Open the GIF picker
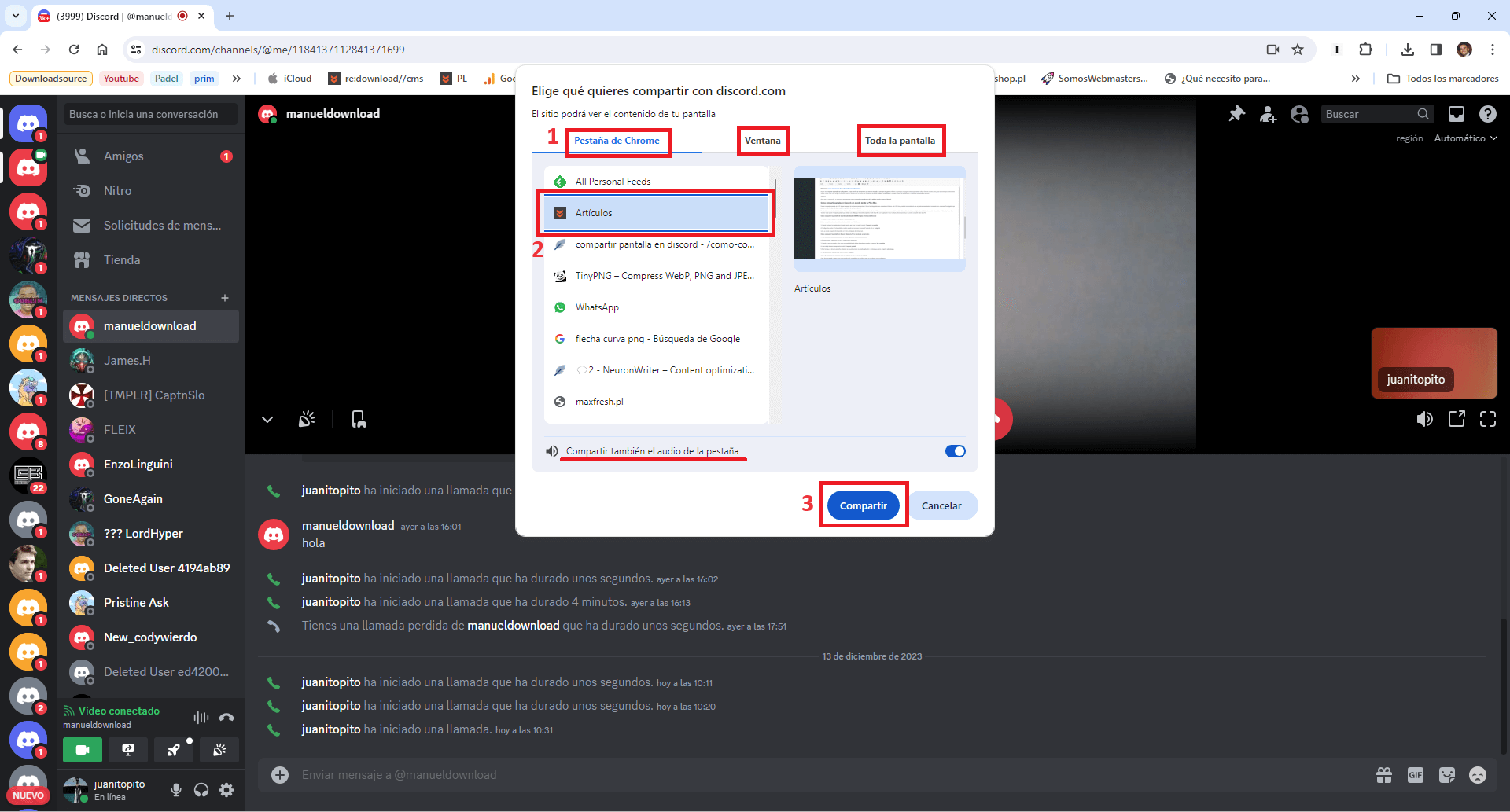1510x812 pixels. point(1416,775)
